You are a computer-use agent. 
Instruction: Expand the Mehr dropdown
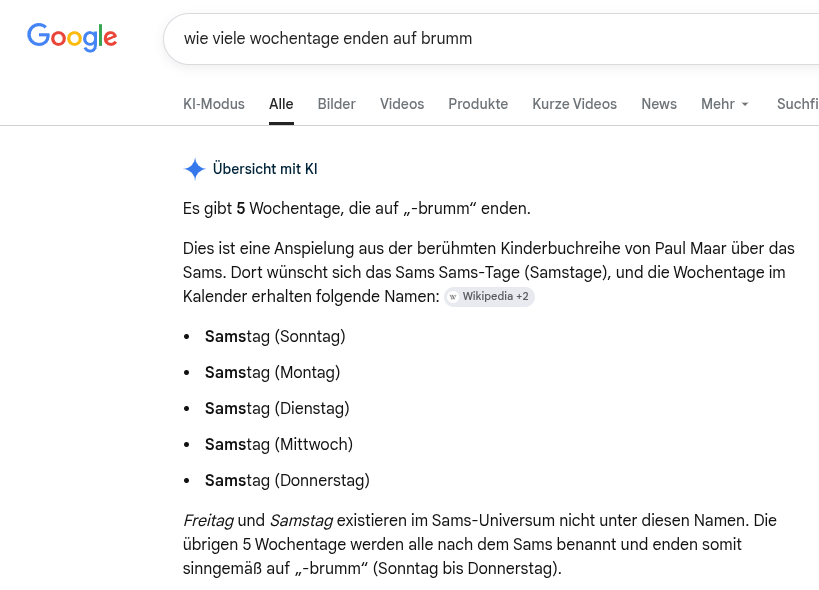pyautogui.click(x=725, y=104)
